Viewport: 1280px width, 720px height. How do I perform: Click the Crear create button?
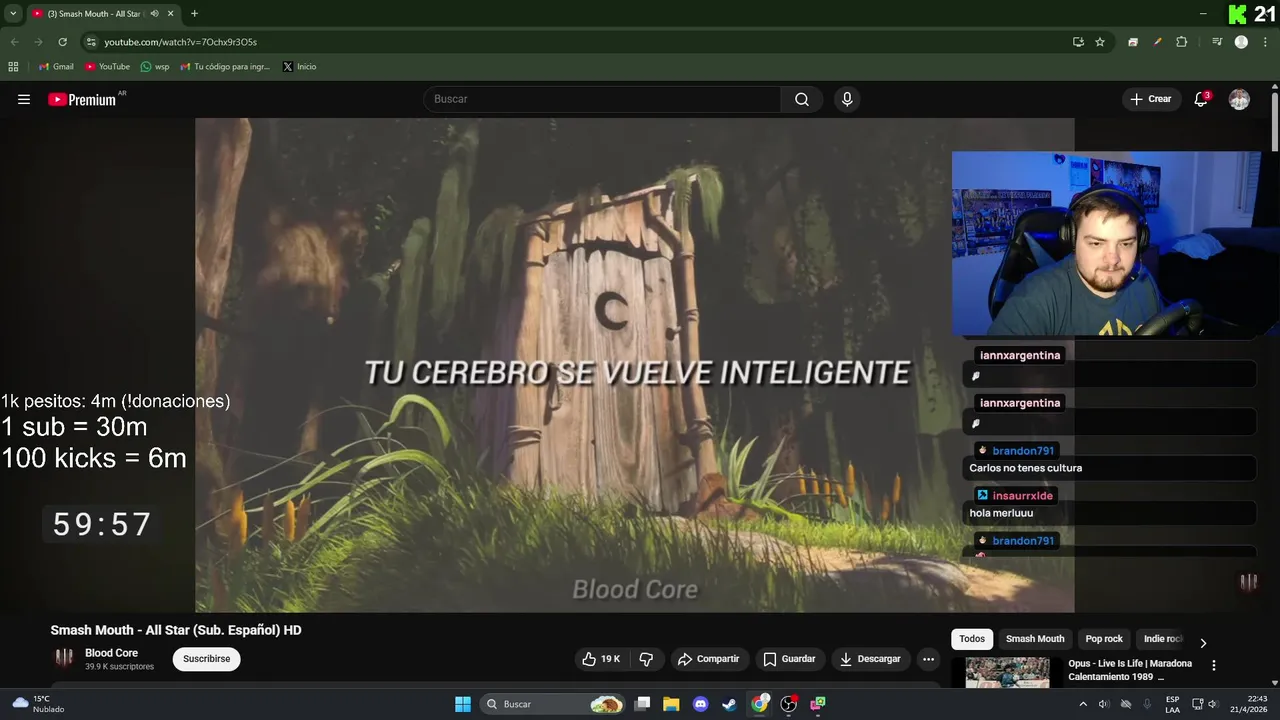tap(1150, 99)
